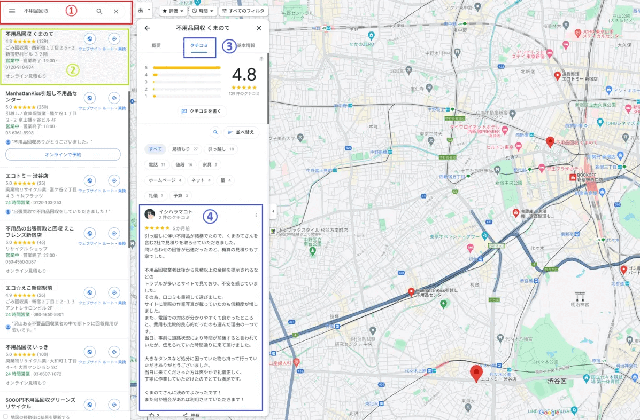The width and height of the screenshot is (640, 420).
Task: Select the red pin on the blue expressway
Action: (411, 292)
